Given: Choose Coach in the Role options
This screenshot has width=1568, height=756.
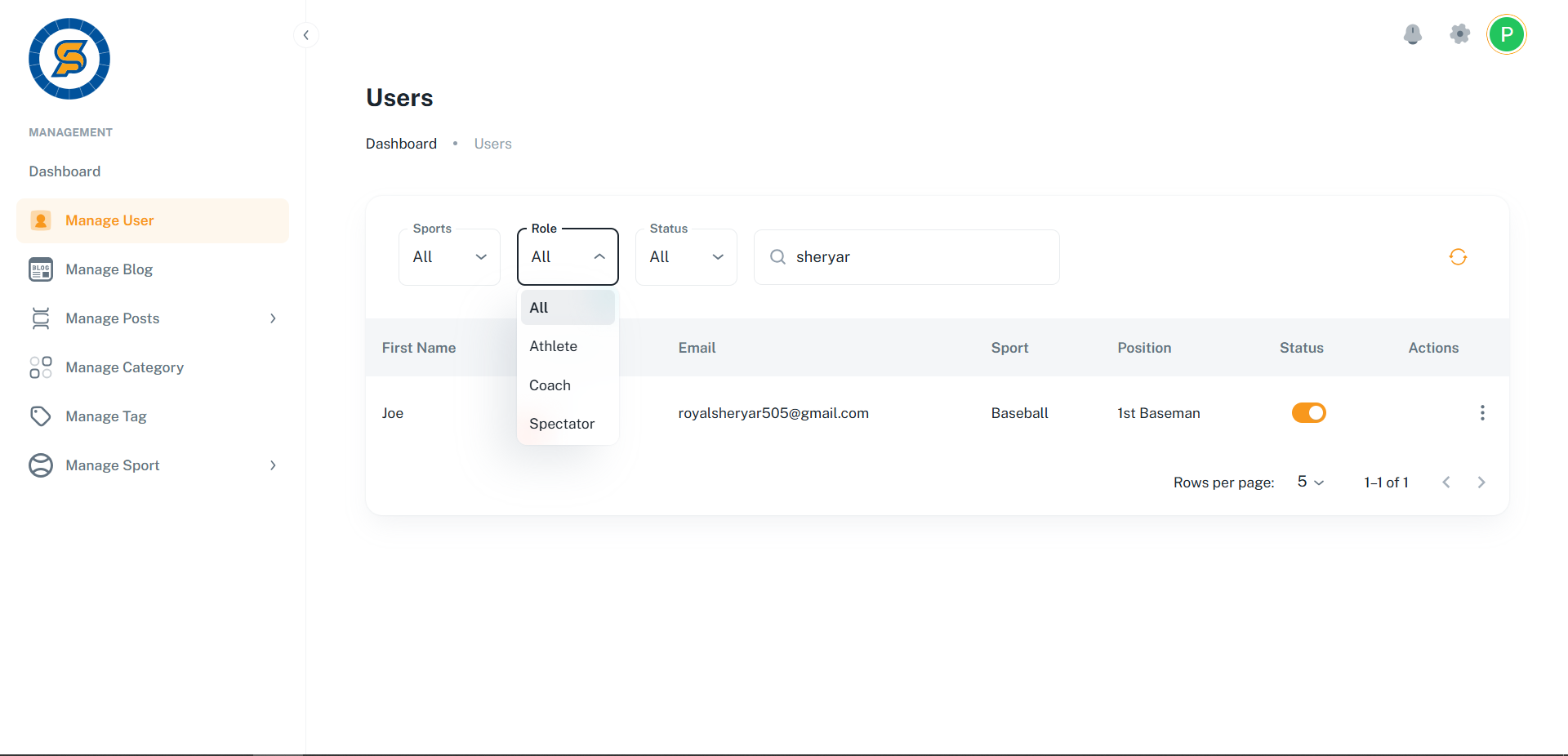Looking at the screenshot, I should 550,385.
